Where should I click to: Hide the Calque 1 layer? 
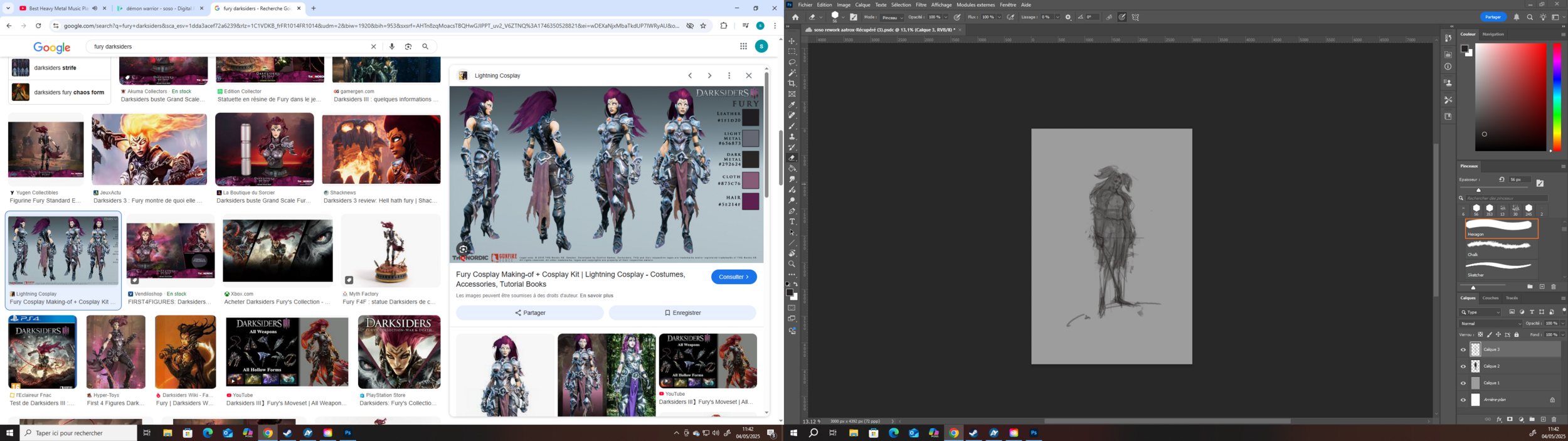[1463, 383]
